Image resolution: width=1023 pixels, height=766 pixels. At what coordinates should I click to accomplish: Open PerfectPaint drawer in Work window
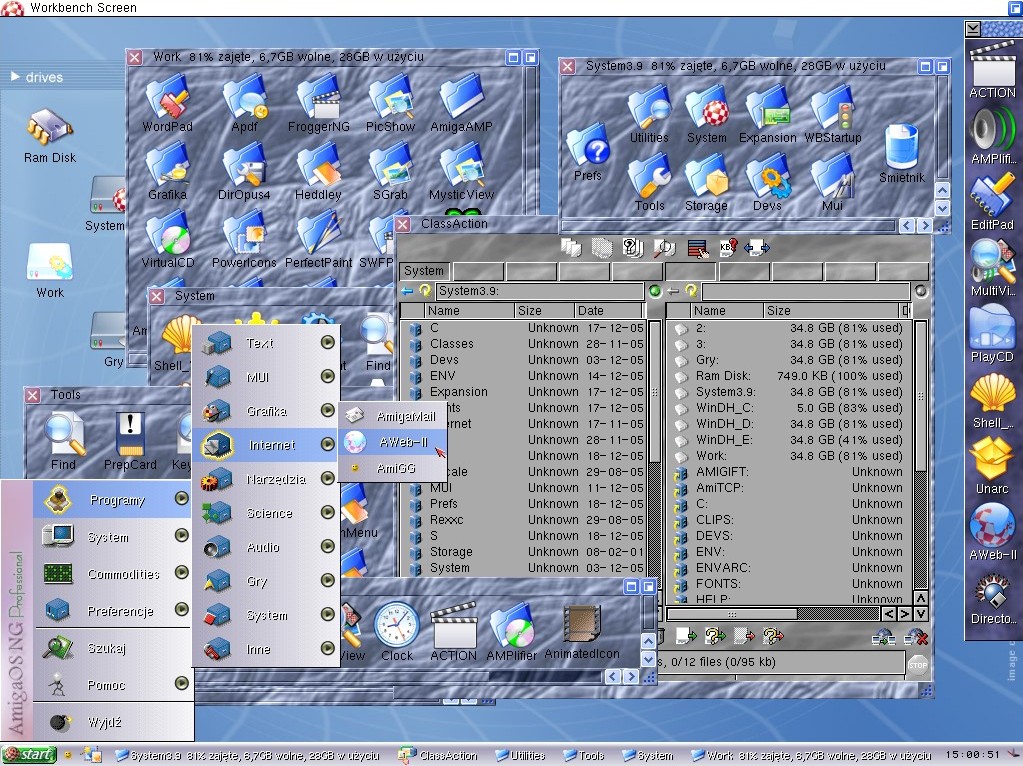coord(318,240)
